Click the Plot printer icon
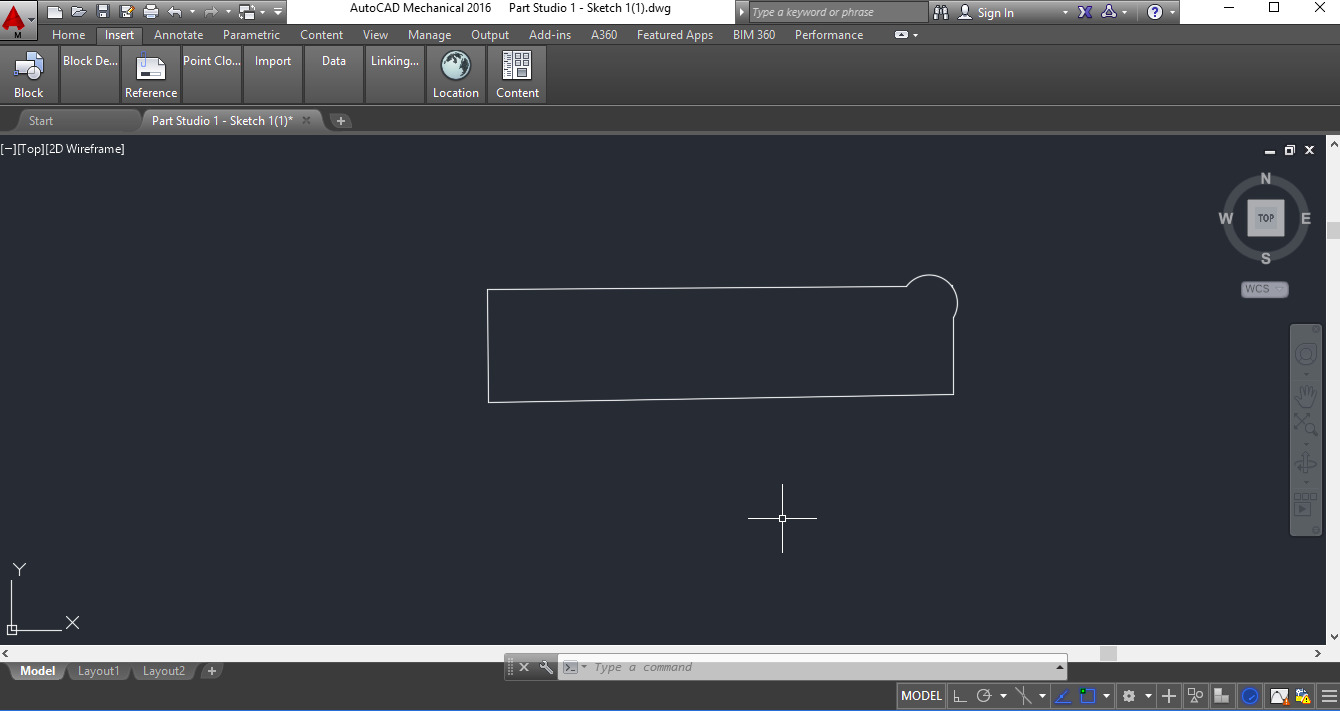The height and width of the screenshot is (711, 1340). tap(150, 12)
